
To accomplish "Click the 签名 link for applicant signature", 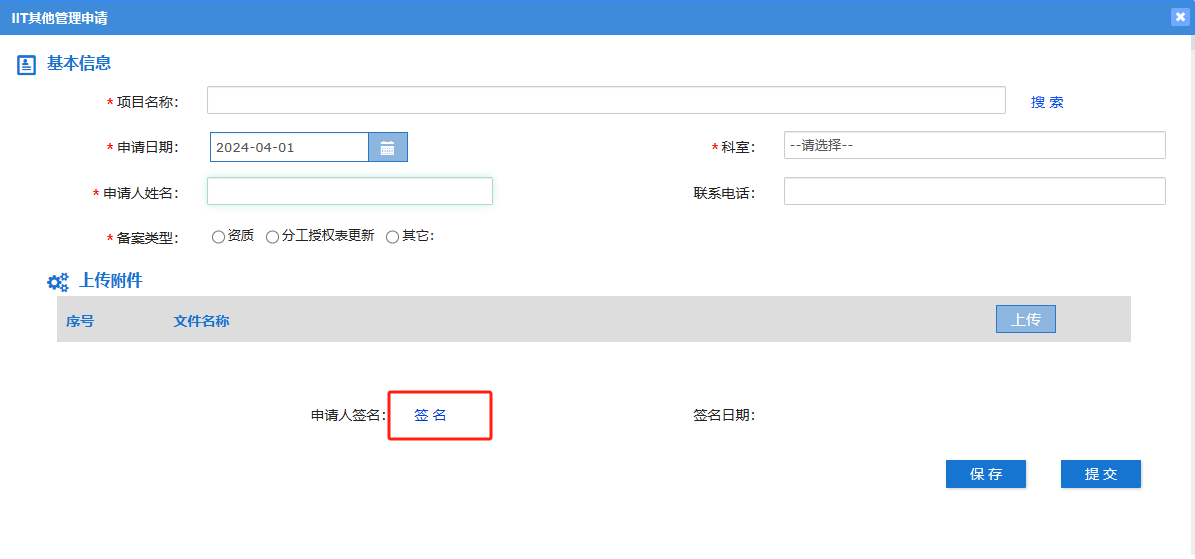I will click(x=430, y=415).
